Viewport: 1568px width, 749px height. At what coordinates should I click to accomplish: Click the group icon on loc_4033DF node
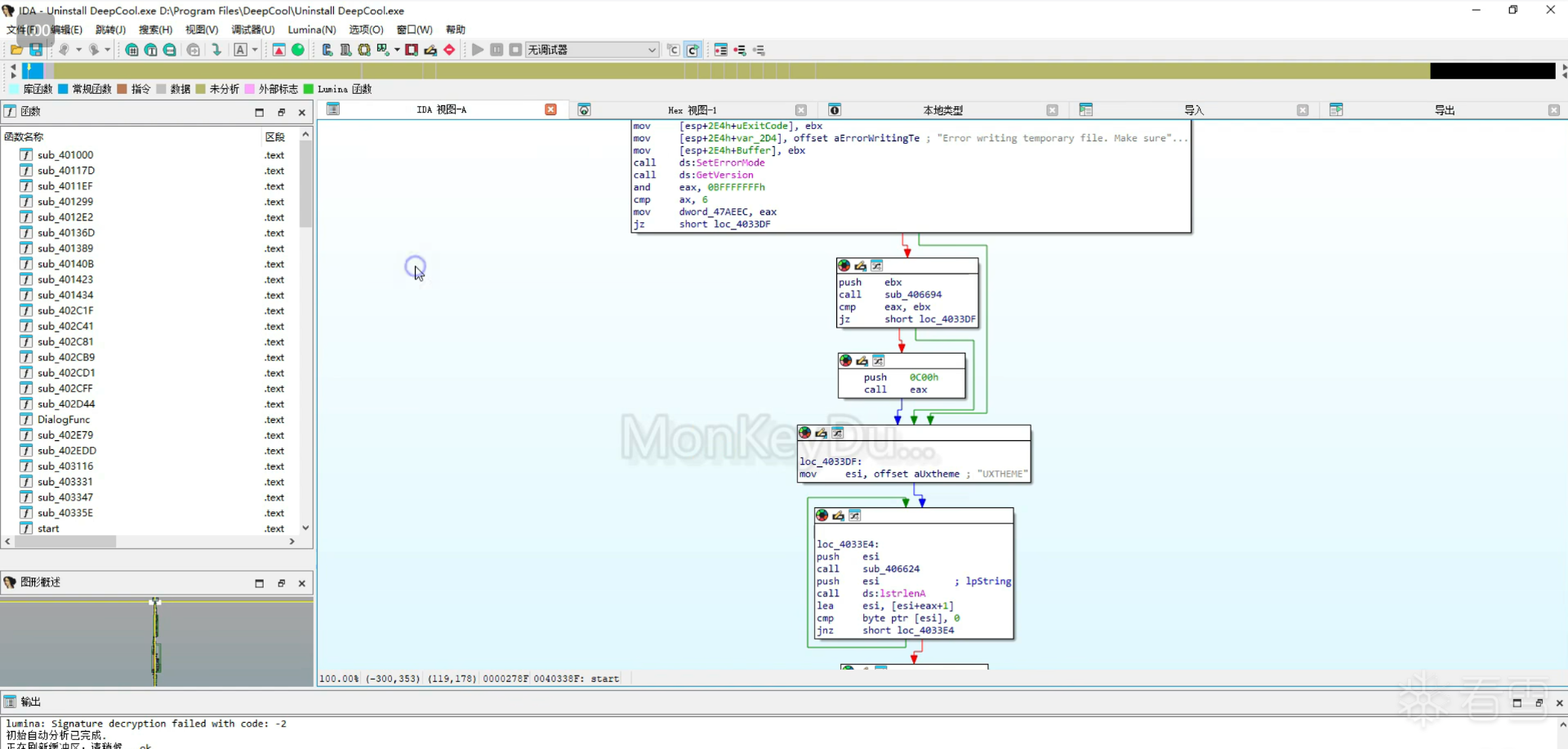coord(837,433)
